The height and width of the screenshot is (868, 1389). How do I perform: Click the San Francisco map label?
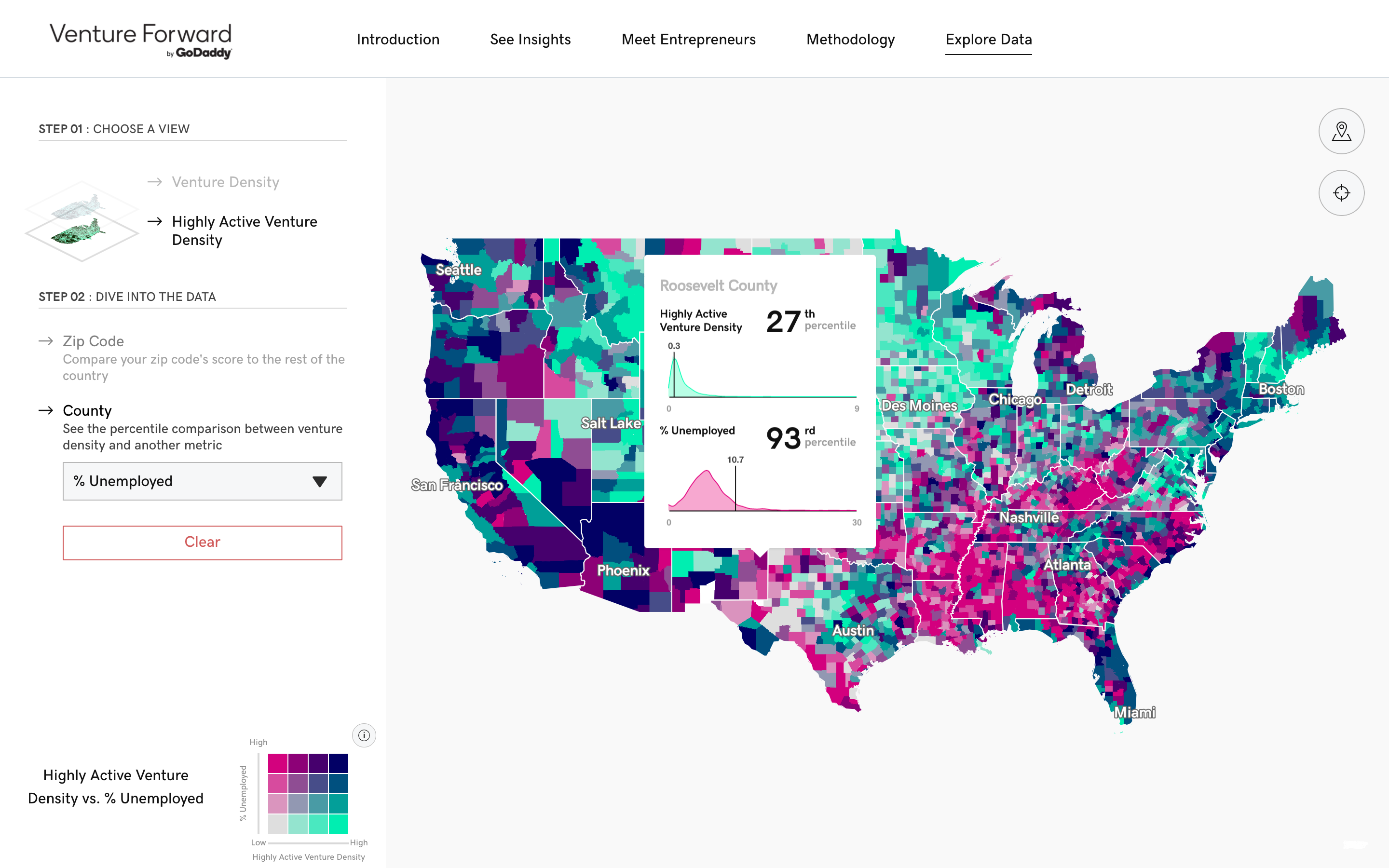coord(457,485)
